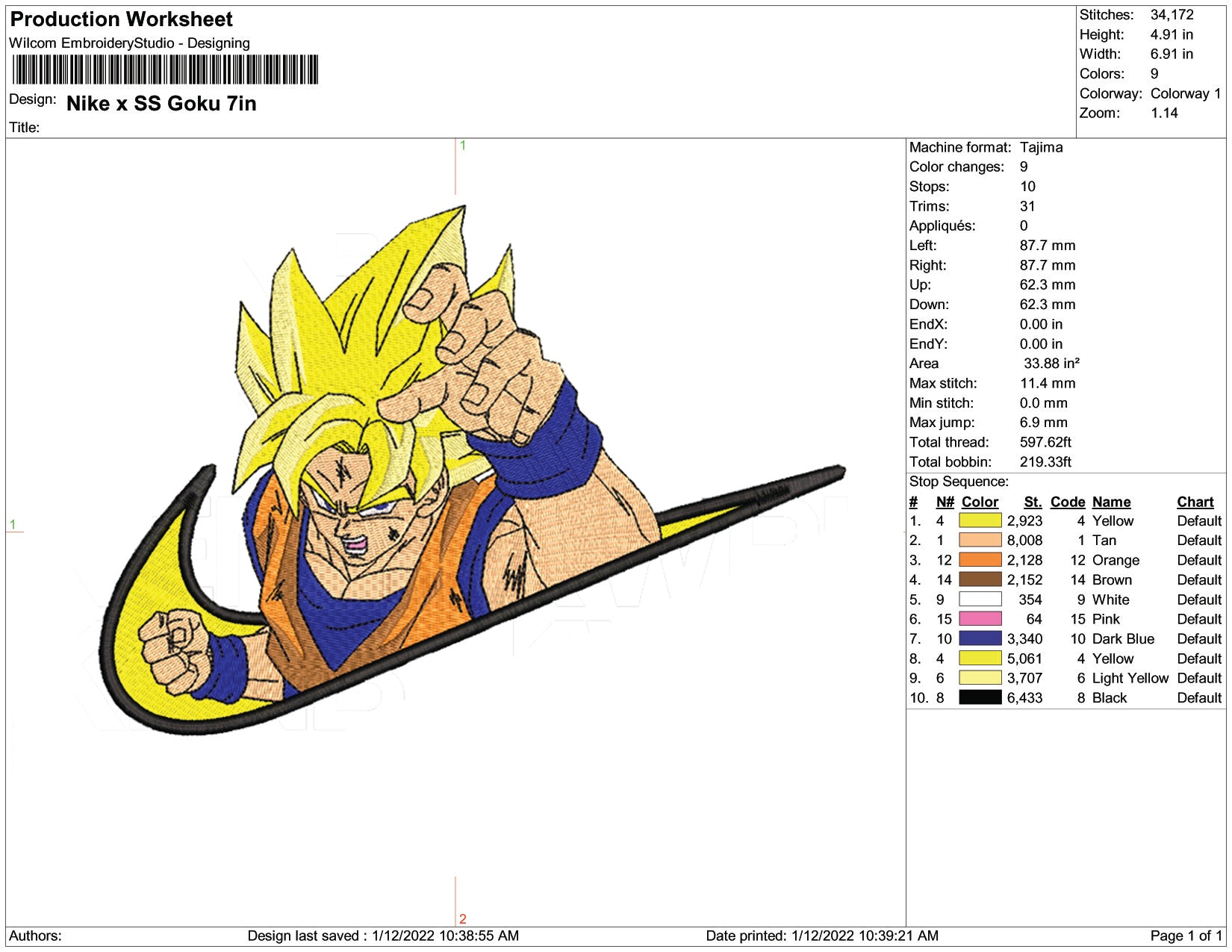
Task: Click the design name Nike x SS Goku 7in
Action: pyautogui.click(x=161, y=104)
